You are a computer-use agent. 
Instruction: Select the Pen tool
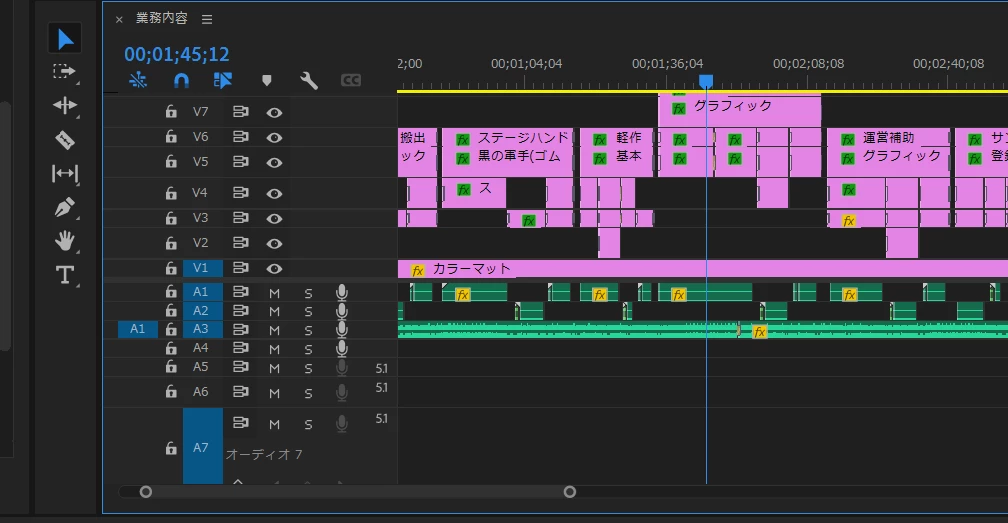(65, 207)
